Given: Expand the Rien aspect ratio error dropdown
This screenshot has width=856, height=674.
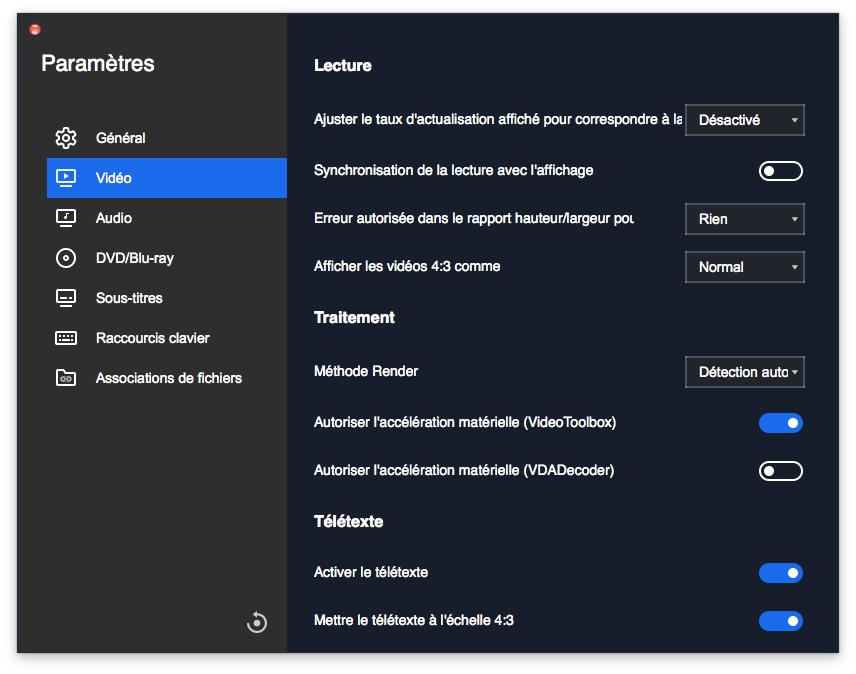Looking at the screenshot, I should 744,219.
